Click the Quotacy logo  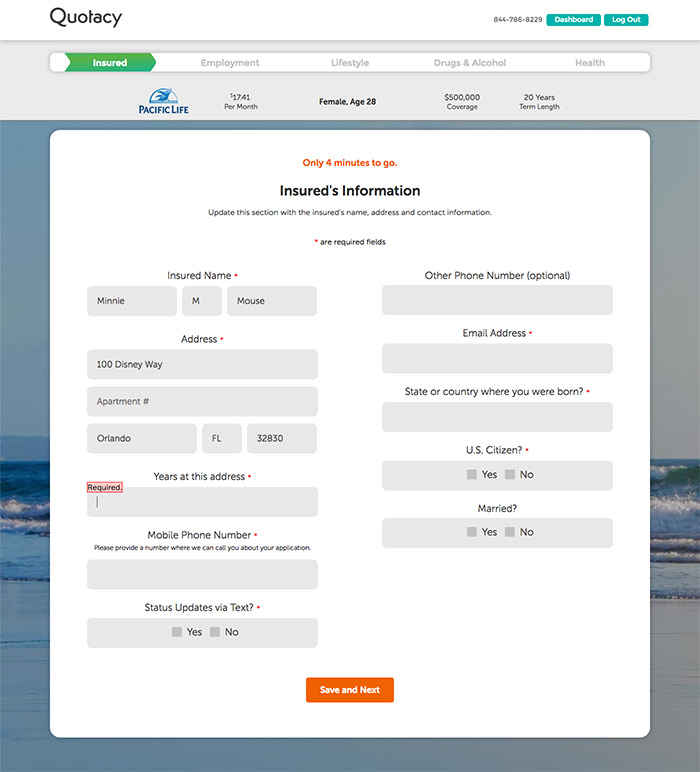pos(86,18)
